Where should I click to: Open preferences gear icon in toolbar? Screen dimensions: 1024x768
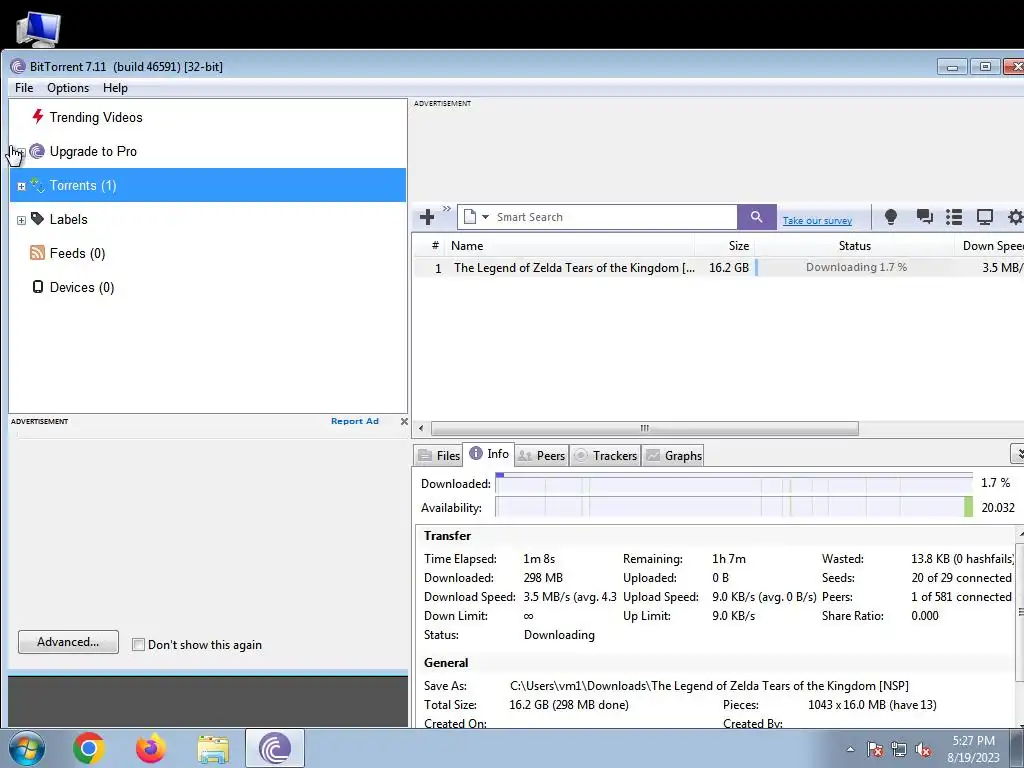[1016, 217]
